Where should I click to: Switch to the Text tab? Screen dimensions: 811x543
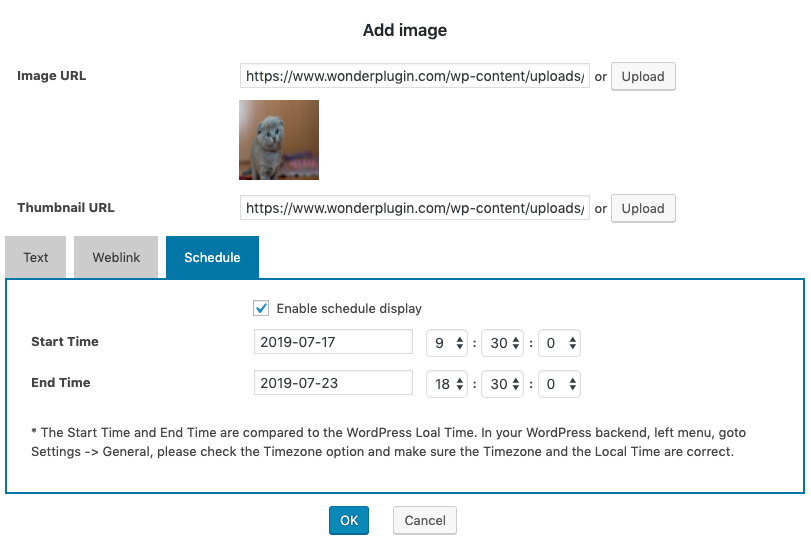point(36,257)
